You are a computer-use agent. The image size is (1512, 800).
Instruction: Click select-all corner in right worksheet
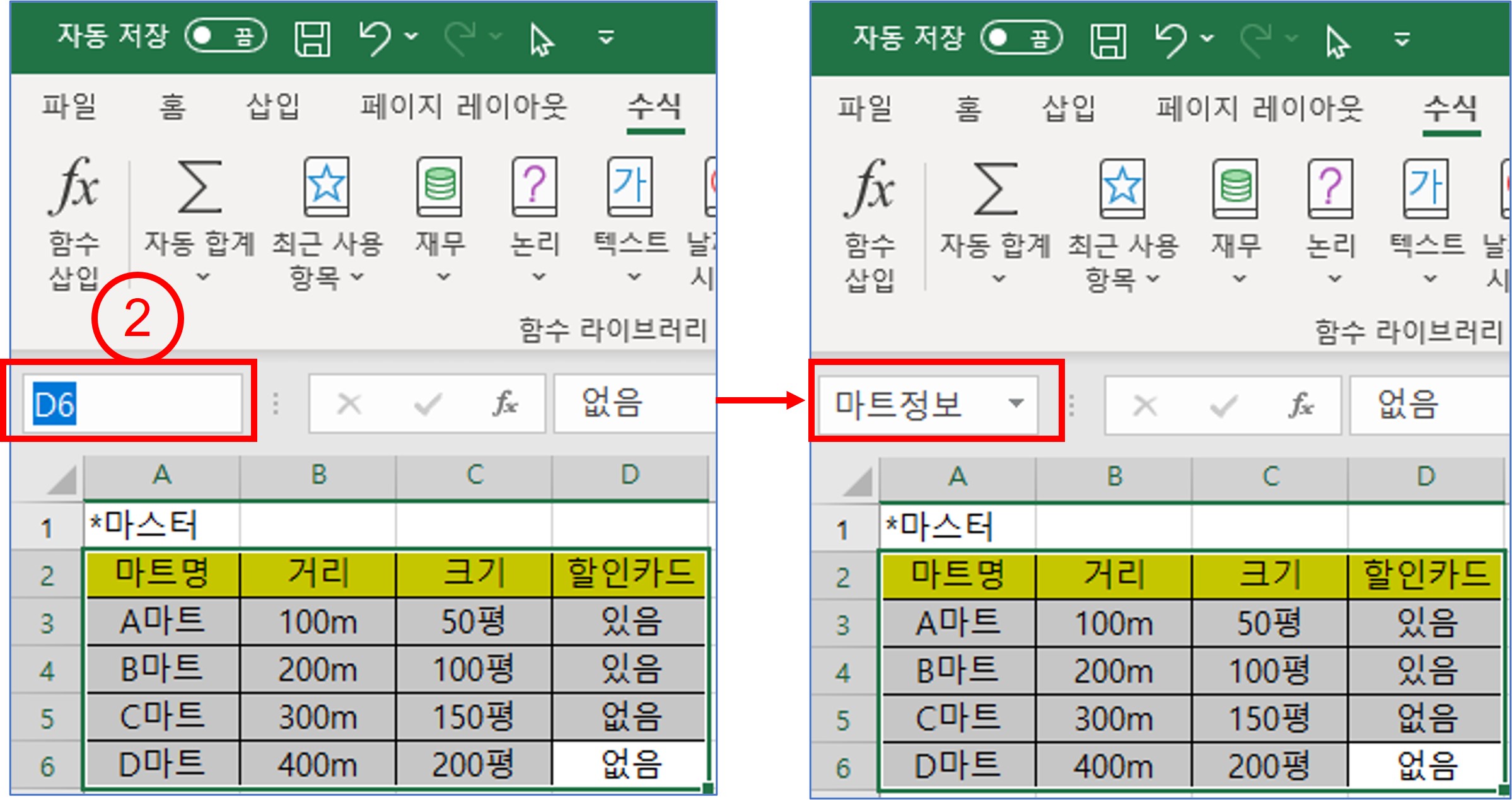(858, 482)
